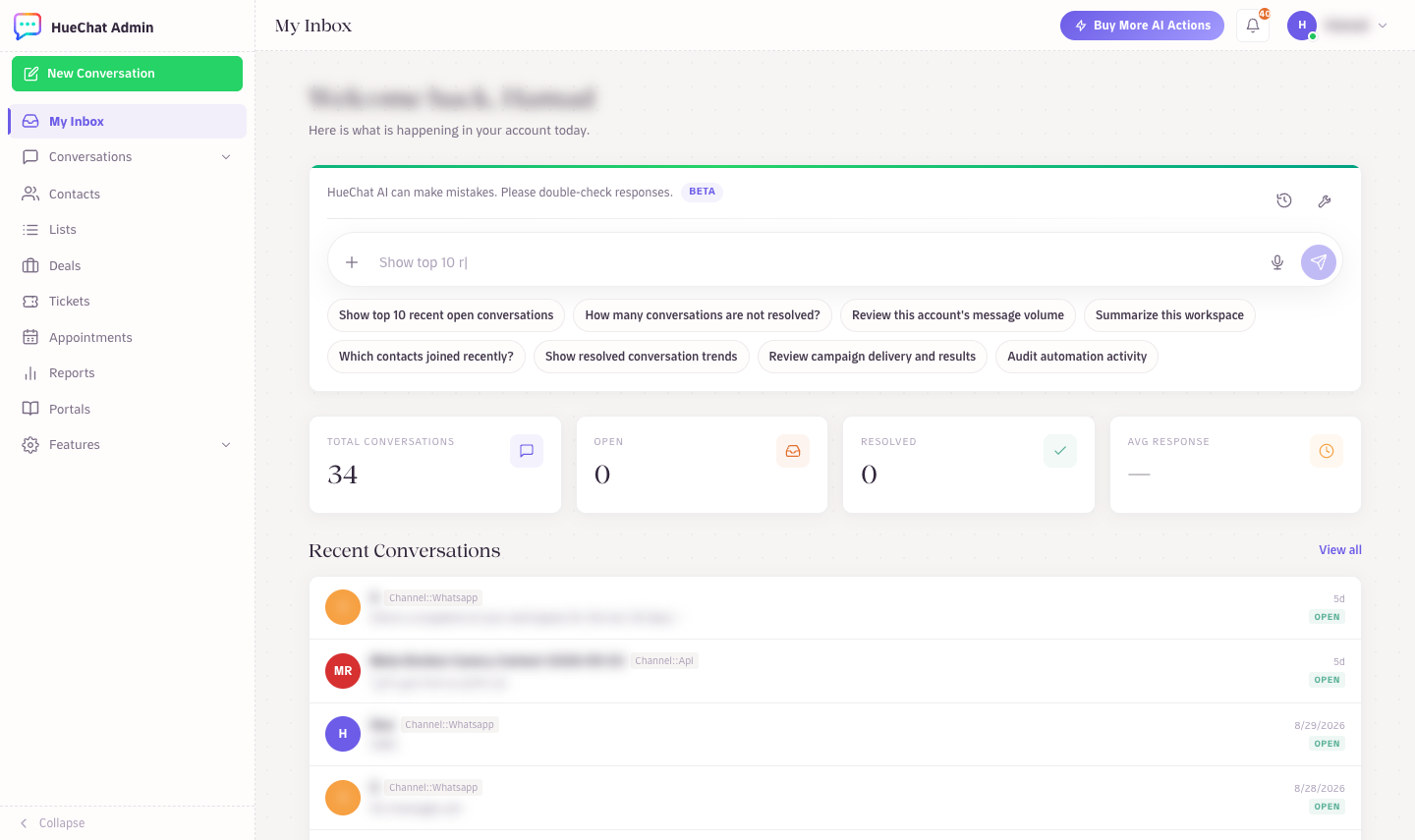Choose 'Summarize this workspace' suggestion
Image resolution: width=1415 pixels, height=840 pixels.
click(1169, 315)
